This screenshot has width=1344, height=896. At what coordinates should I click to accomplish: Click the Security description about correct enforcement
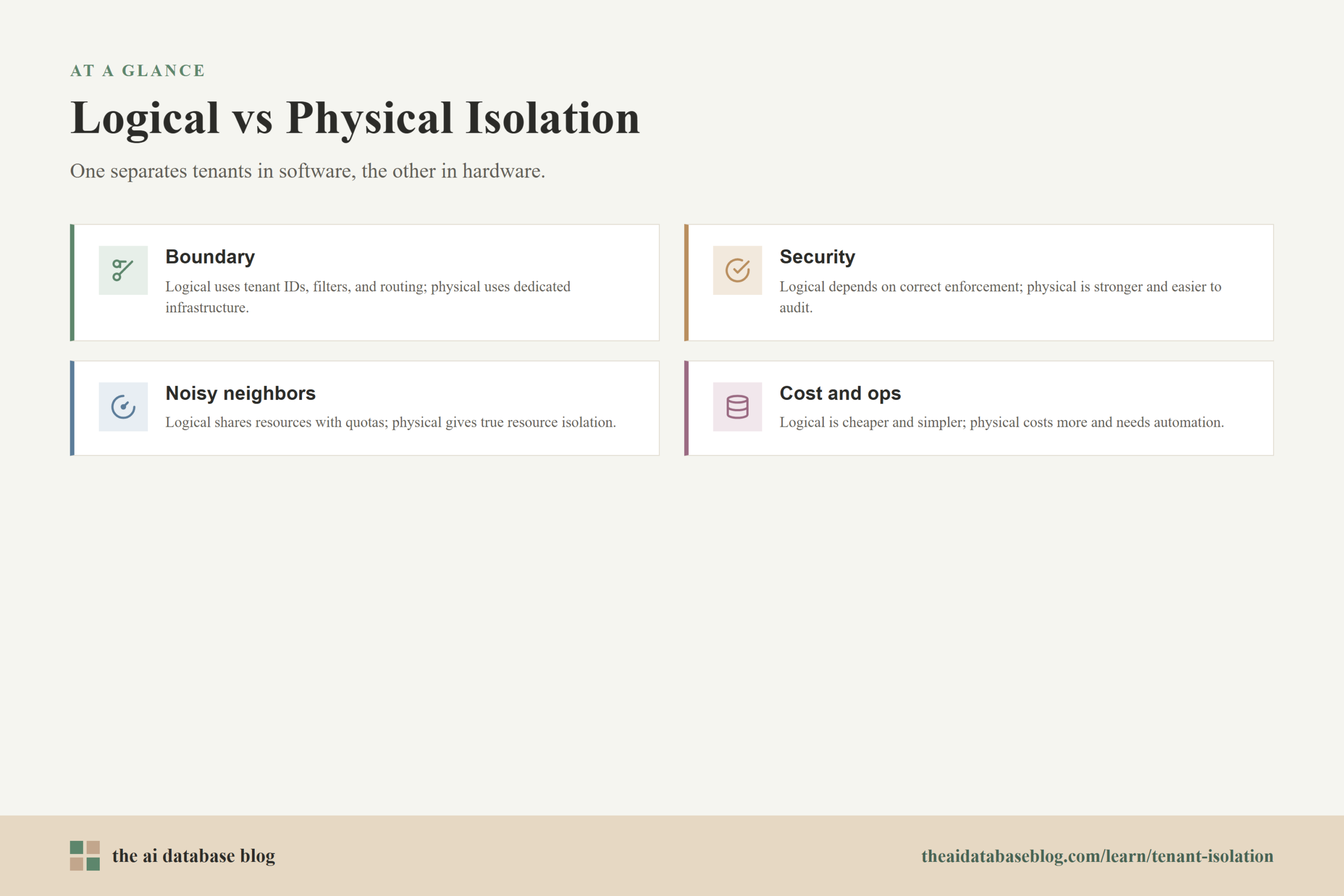[1001, 297]
